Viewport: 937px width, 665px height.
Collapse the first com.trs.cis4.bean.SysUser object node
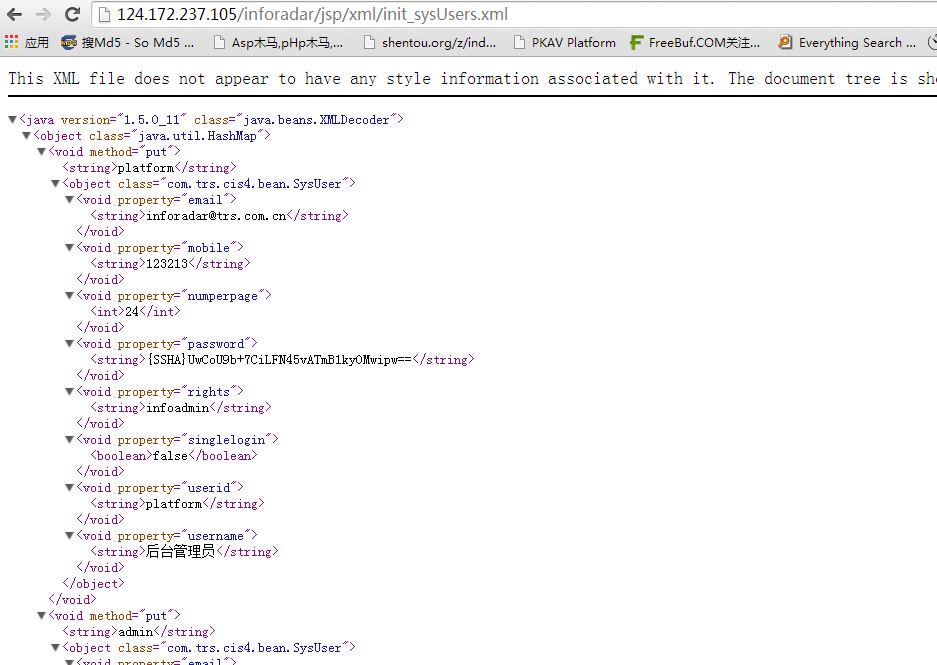tap(56, 183)
